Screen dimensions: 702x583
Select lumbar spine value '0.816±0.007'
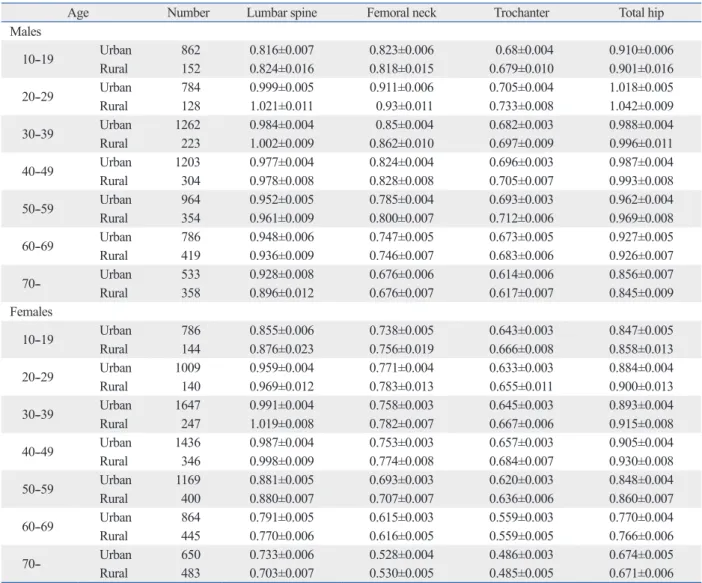[282, 50]
